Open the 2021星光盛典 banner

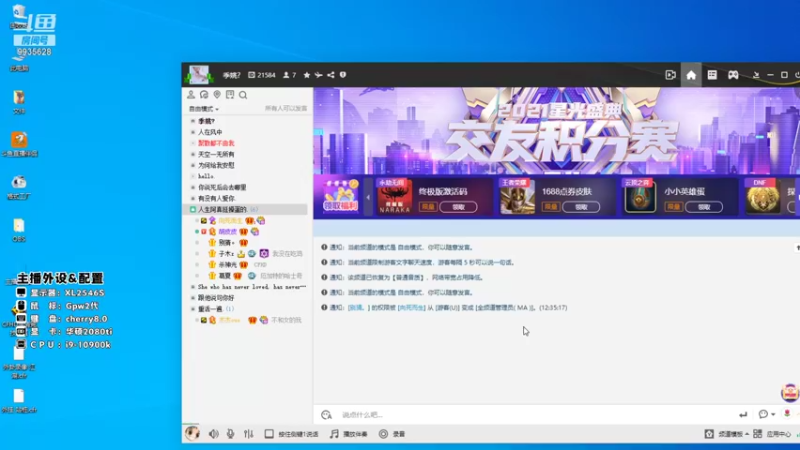(556, 131)
